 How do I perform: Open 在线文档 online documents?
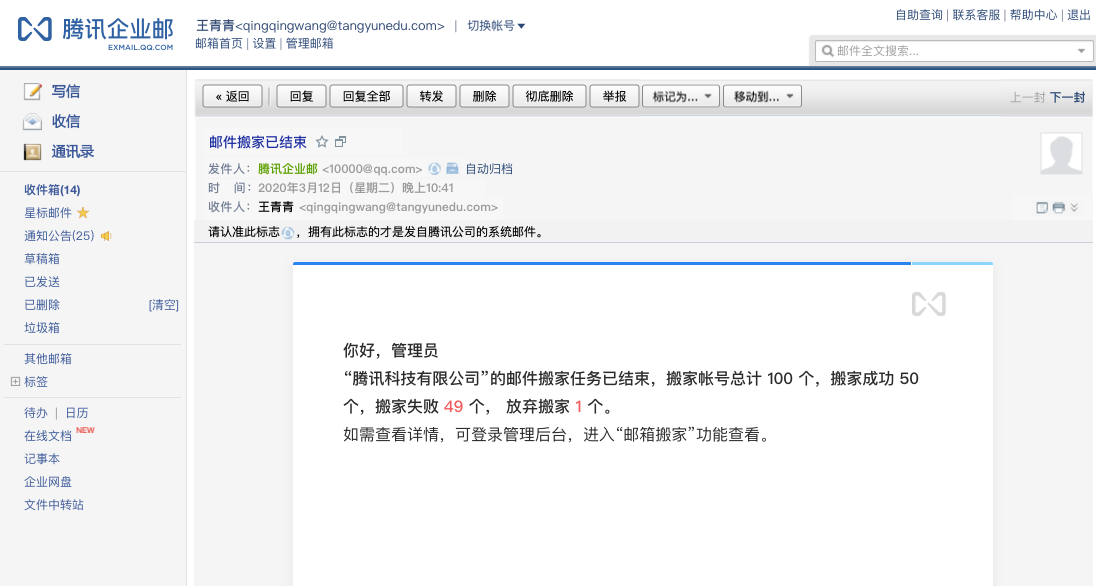[x=48, y=436]
